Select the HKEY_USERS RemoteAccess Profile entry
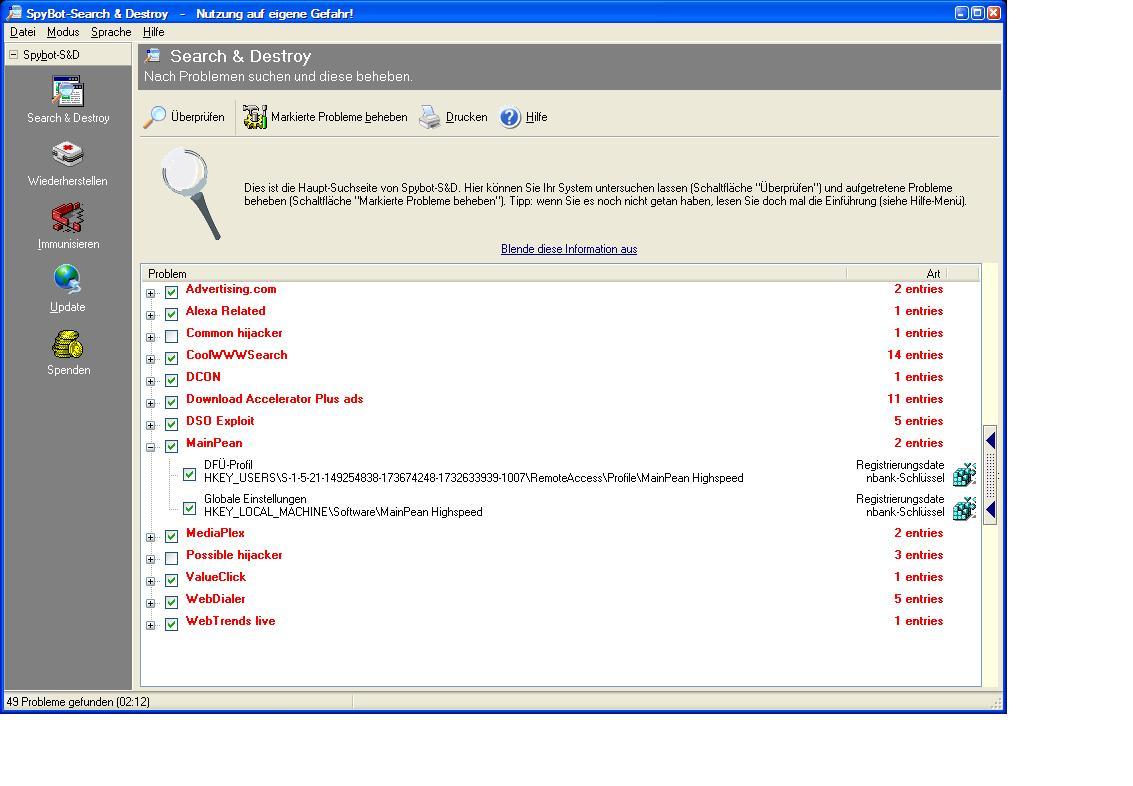The width and height of the screenshot is (1133, 786). click(x=473, y=478)
